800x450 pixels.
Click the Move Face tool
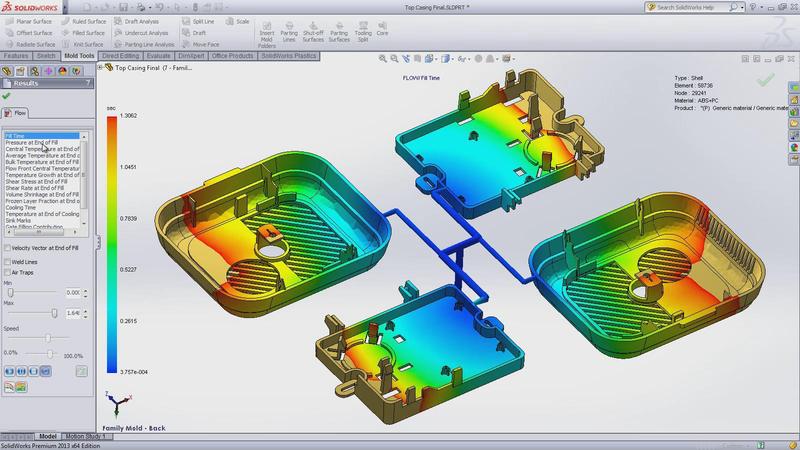201,44
